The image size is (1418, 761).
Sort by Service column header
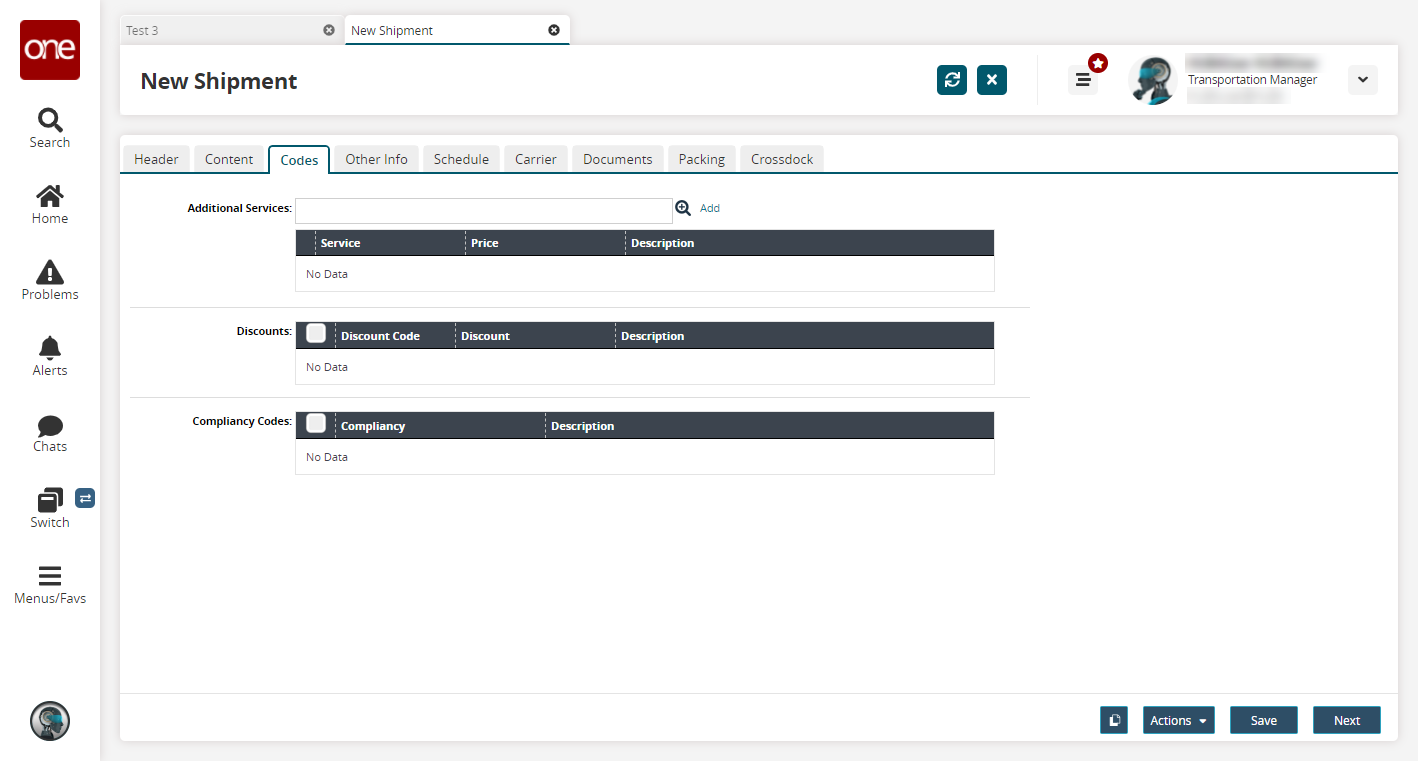click(x=391, y=243)
